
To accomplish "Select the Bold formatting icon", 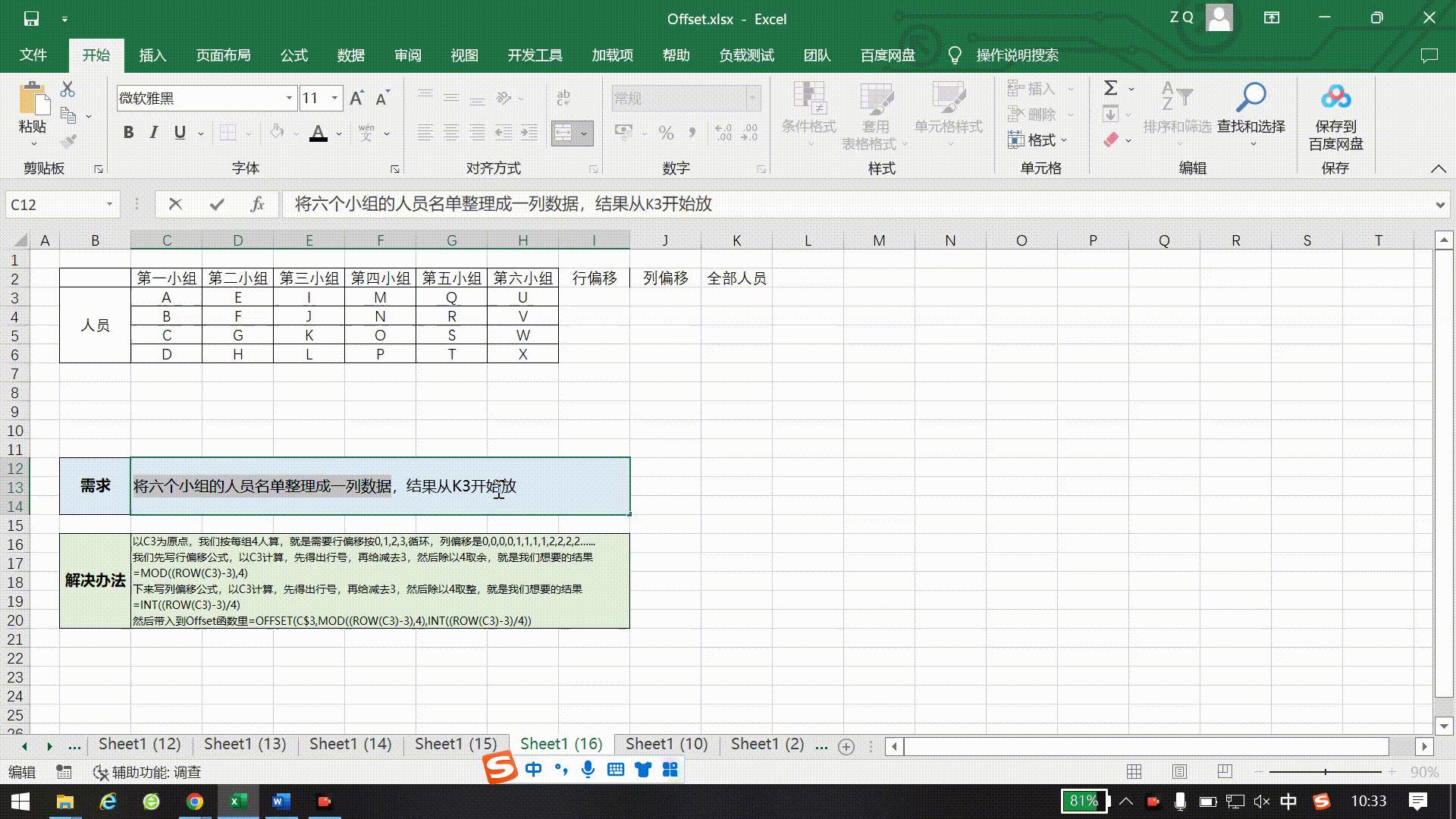I will click(x=127, y=132).
